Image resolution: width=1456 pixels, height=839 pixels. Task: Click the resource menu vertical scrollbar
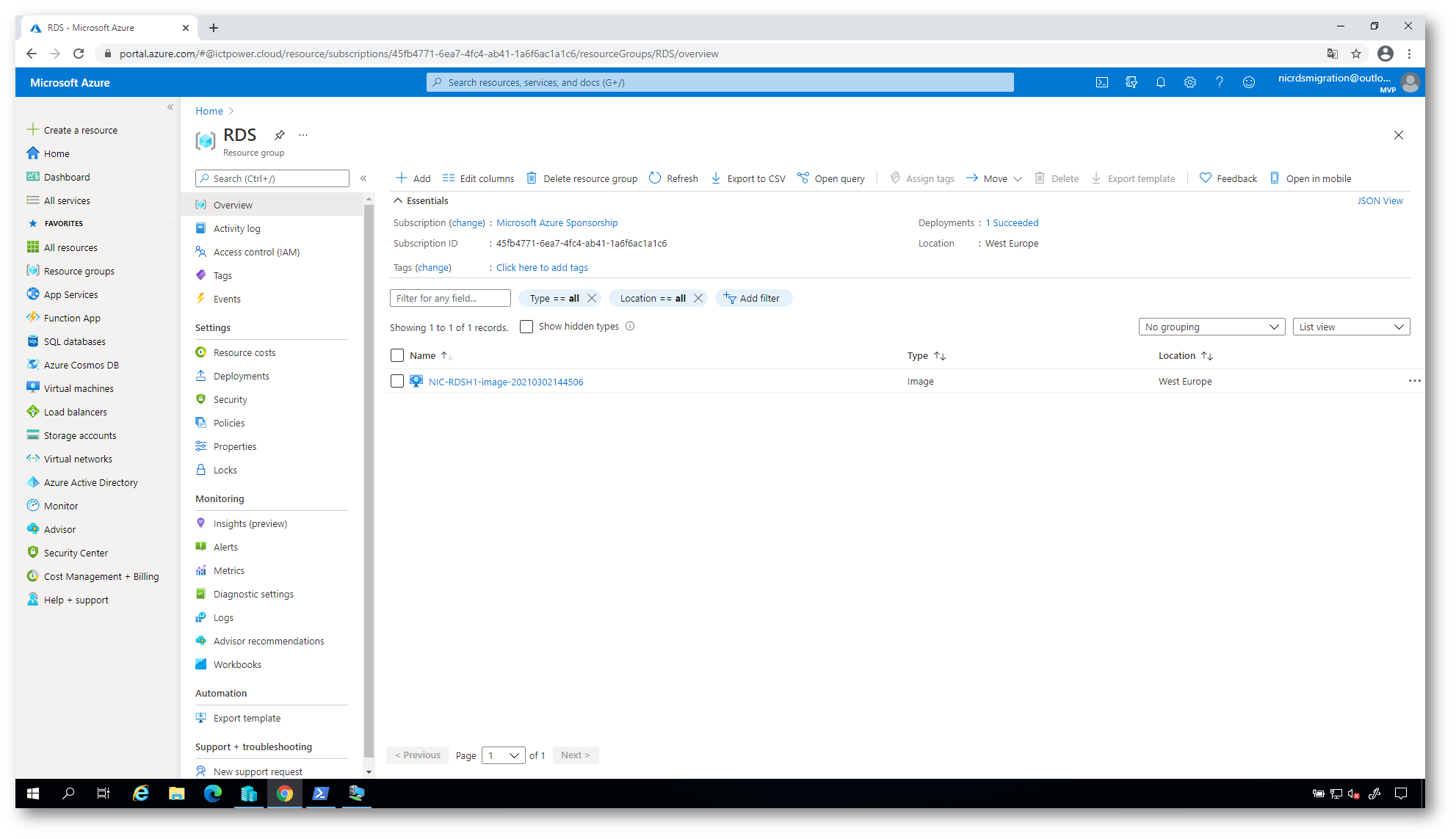coord(369,481)
